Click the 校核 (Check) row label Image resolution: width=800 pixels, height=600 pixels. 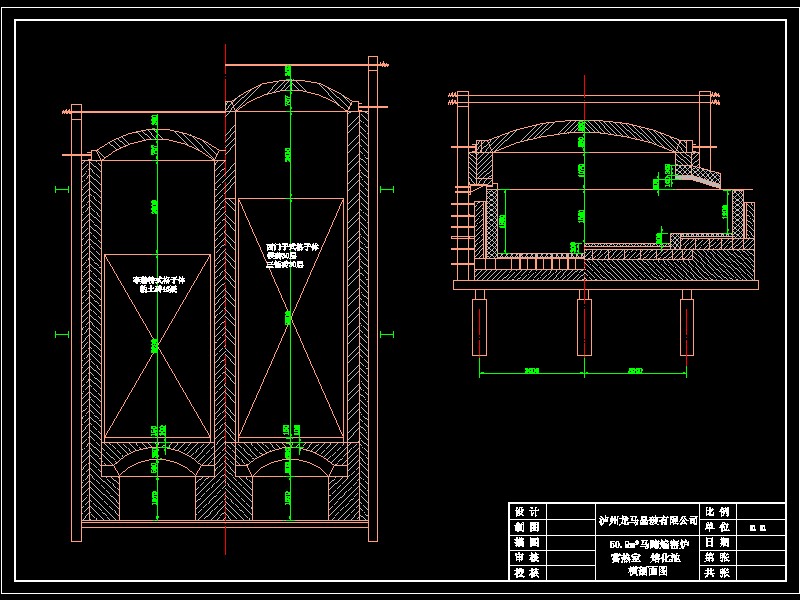(x=528, y=573)
